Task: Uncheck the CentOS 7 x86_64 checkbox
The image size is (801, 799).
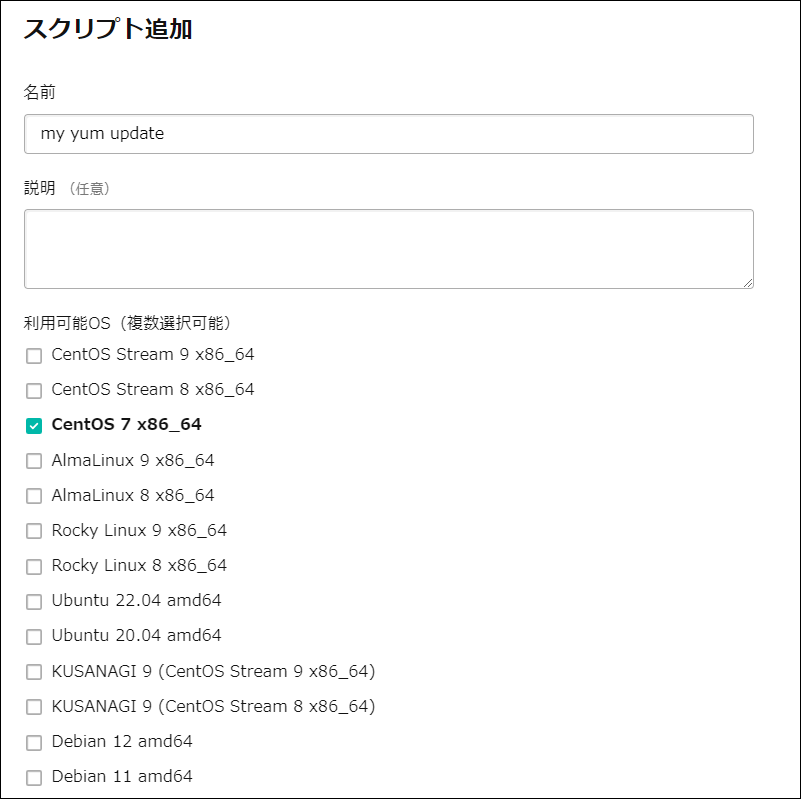Action: coord(34,425)
